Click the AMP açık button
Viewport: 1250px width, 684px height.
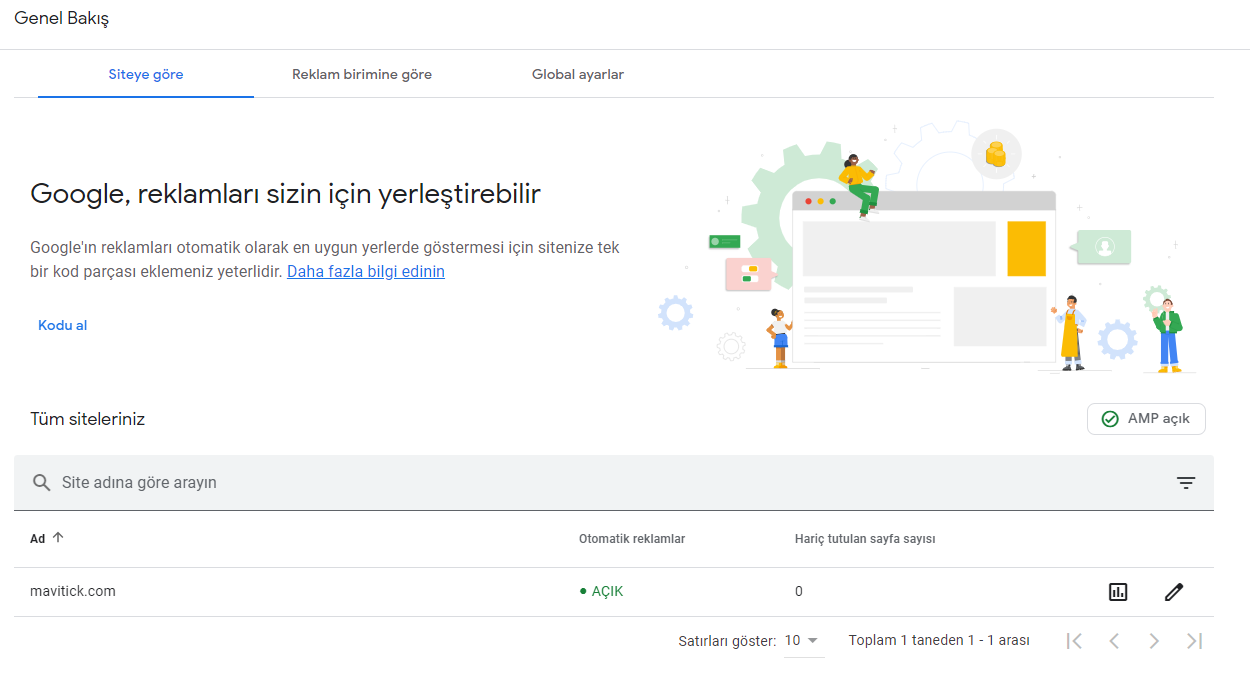coord(1146,419)
